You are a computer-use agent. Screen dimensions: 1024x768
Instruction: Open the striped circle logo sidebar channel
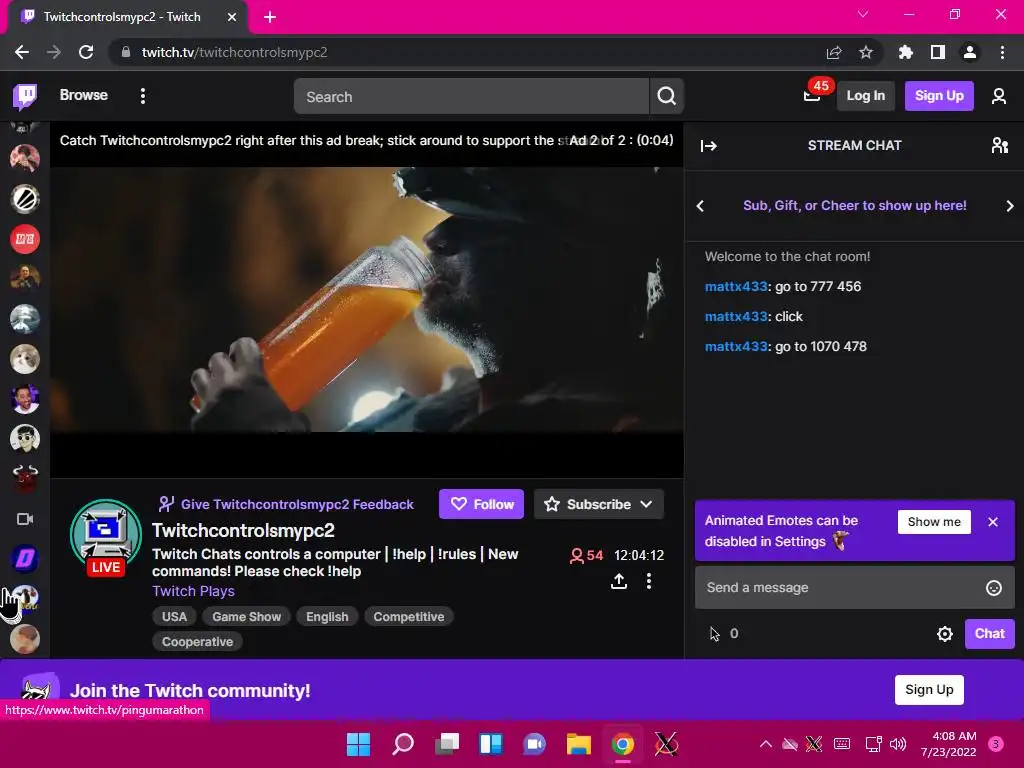[25, 199]
